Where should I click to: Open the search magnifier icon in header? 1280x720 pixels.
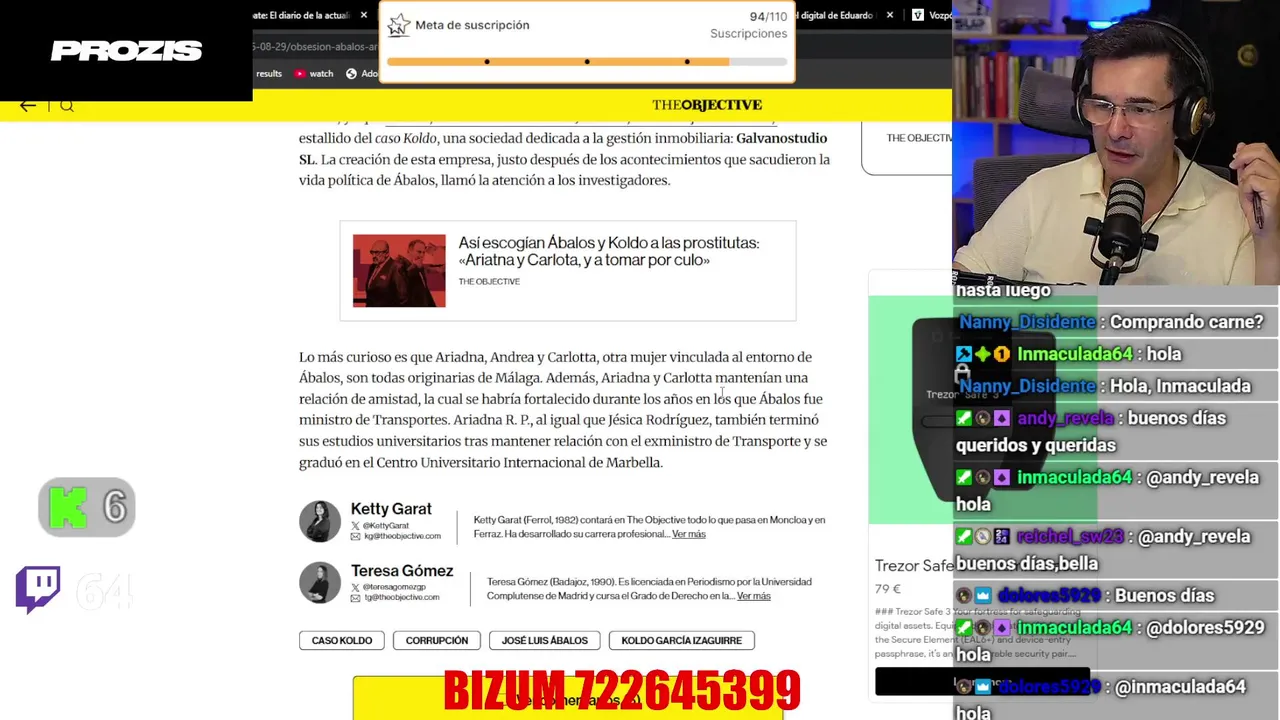[x=67, y=106]
